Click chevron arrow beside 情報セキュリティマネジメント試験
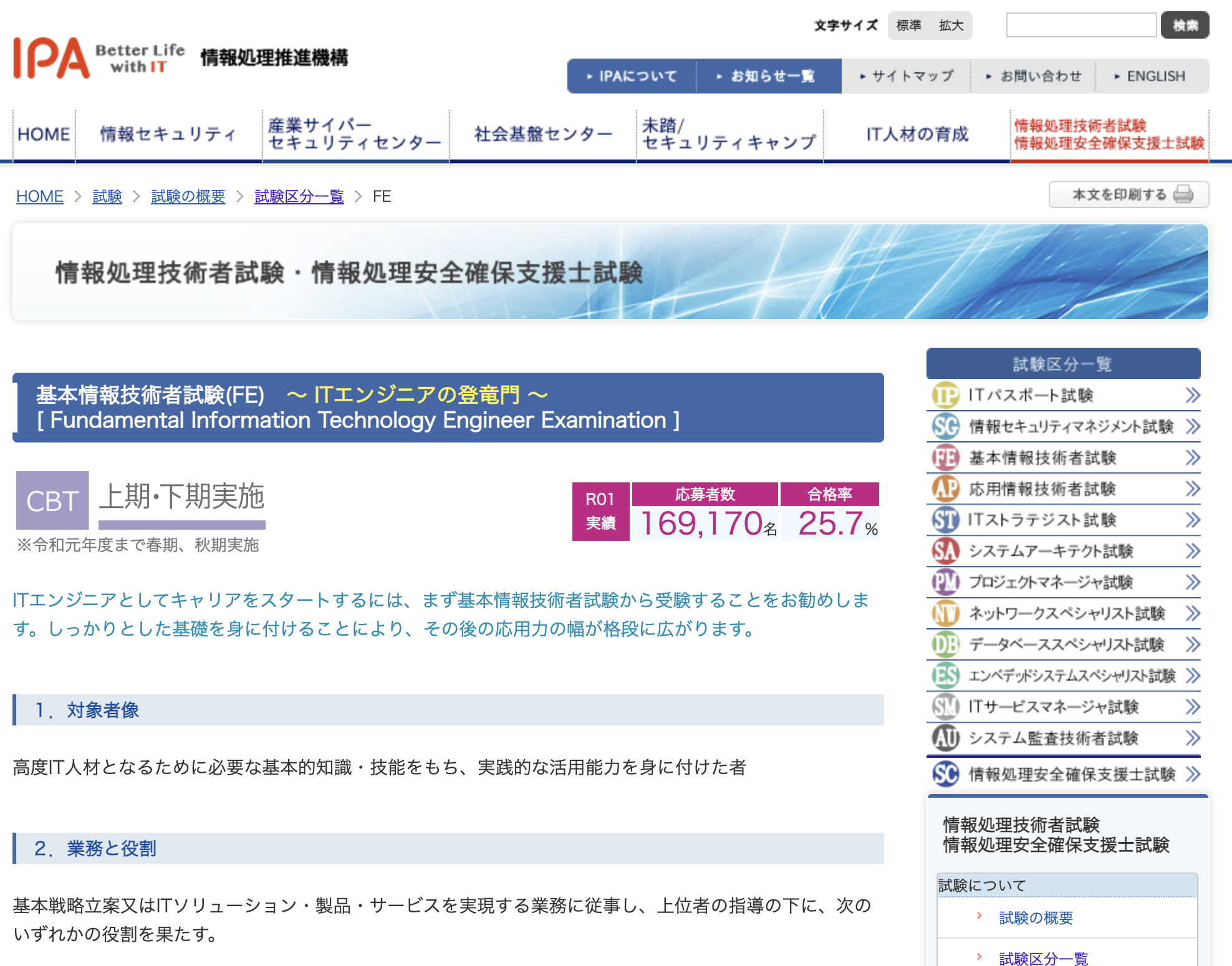 click(x=1193, y=426)
